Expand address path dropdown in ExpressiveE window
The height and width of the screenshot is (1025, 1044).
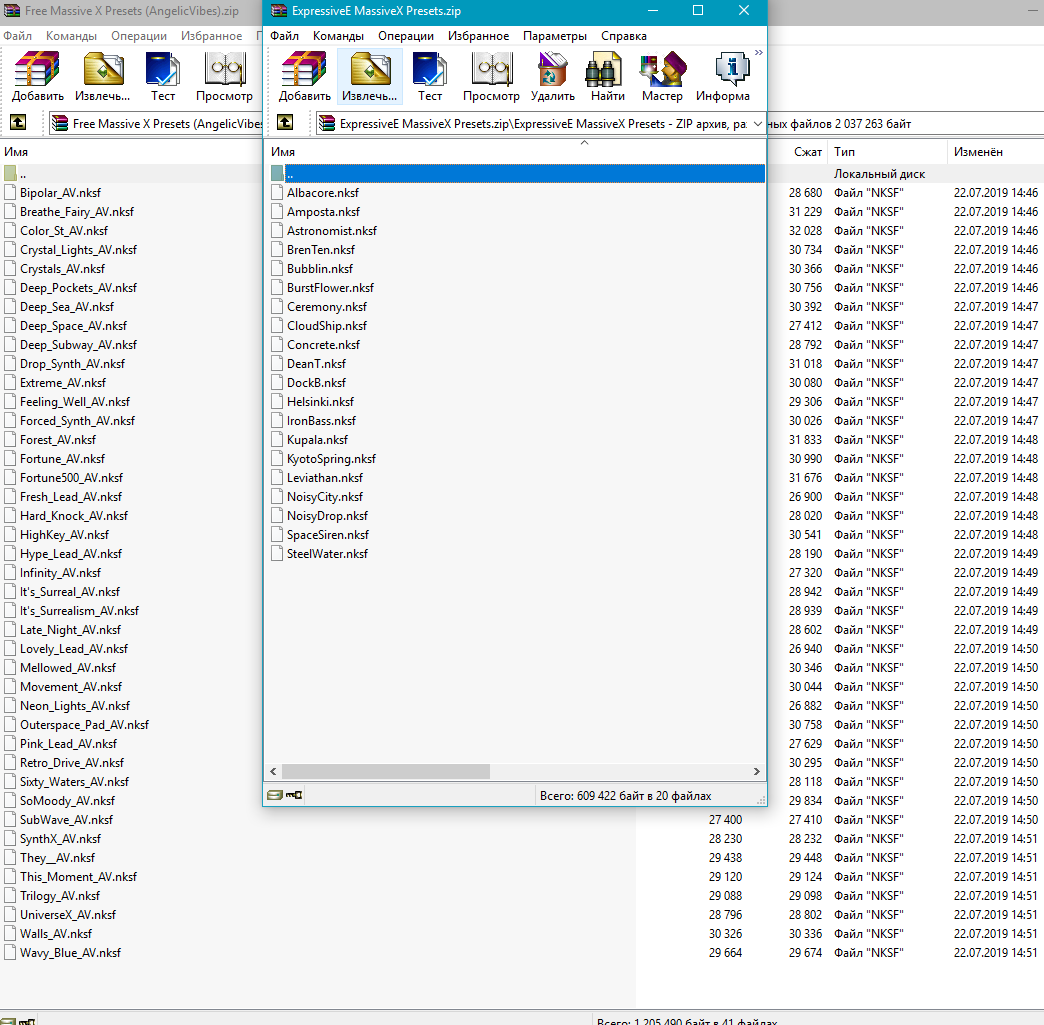(757, 123)
